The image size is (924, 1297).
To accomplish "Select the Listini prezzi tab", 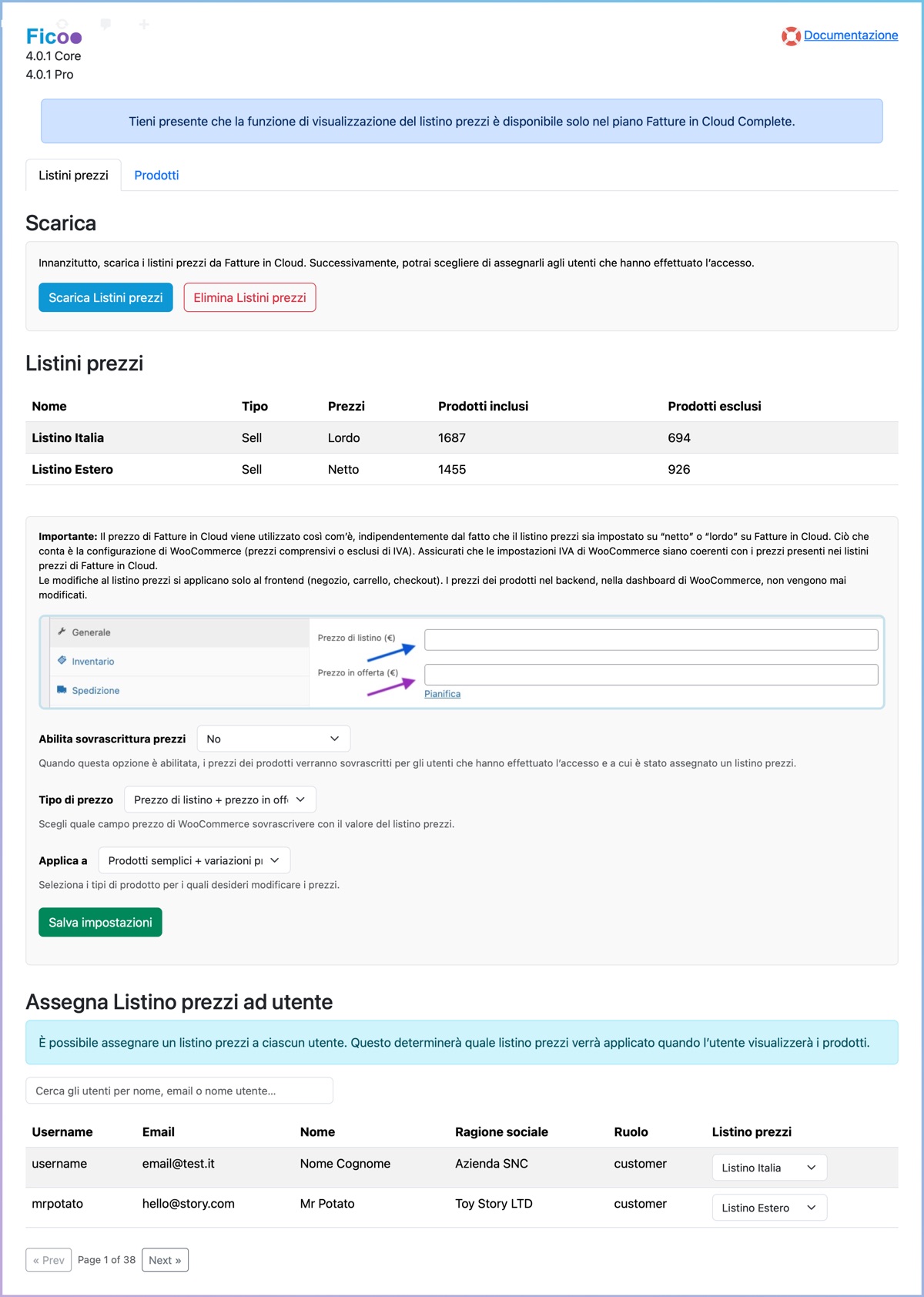I will point(73,176).
